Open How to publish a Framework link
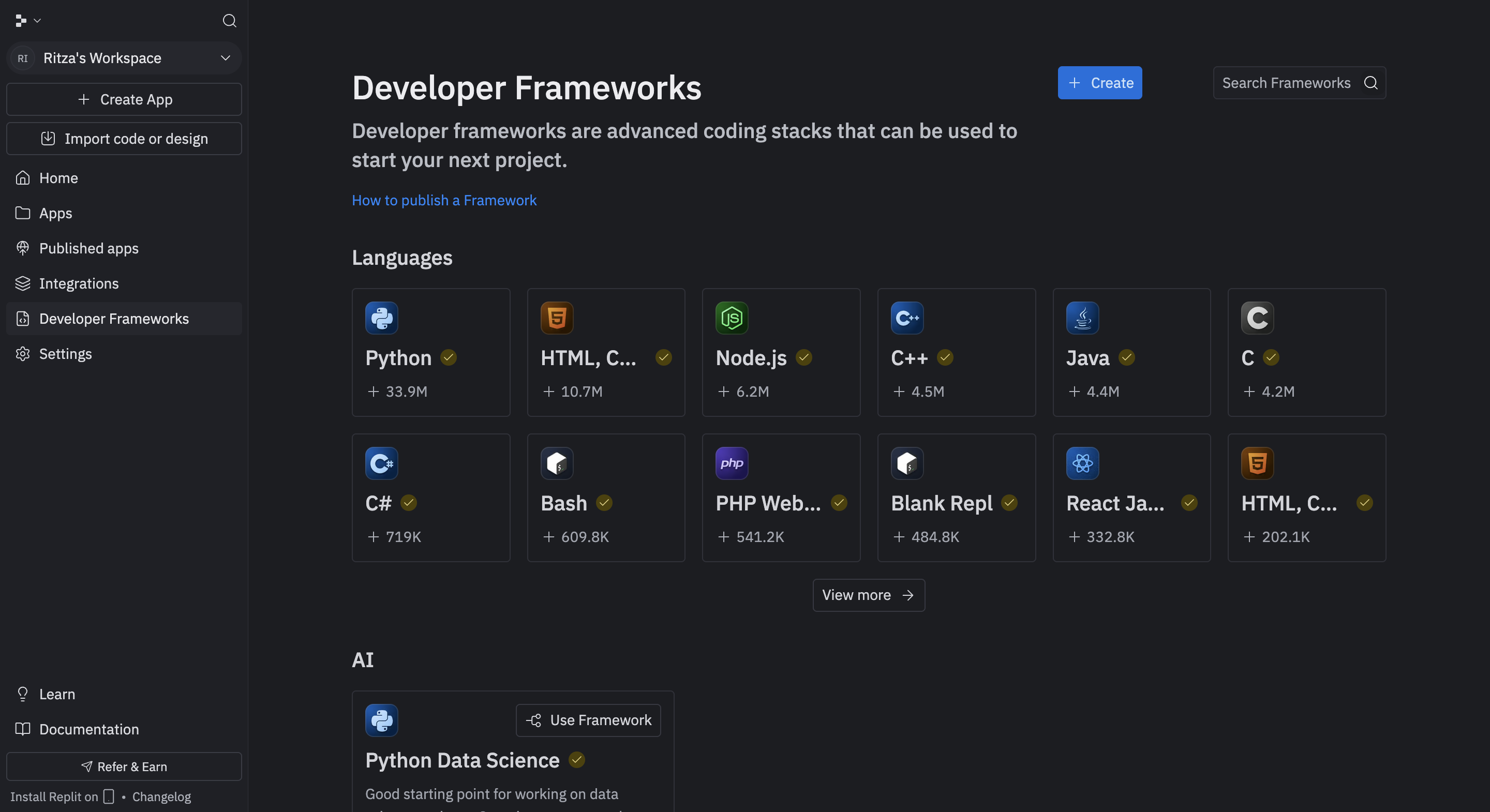1490x812 pixels. (444, 200)
